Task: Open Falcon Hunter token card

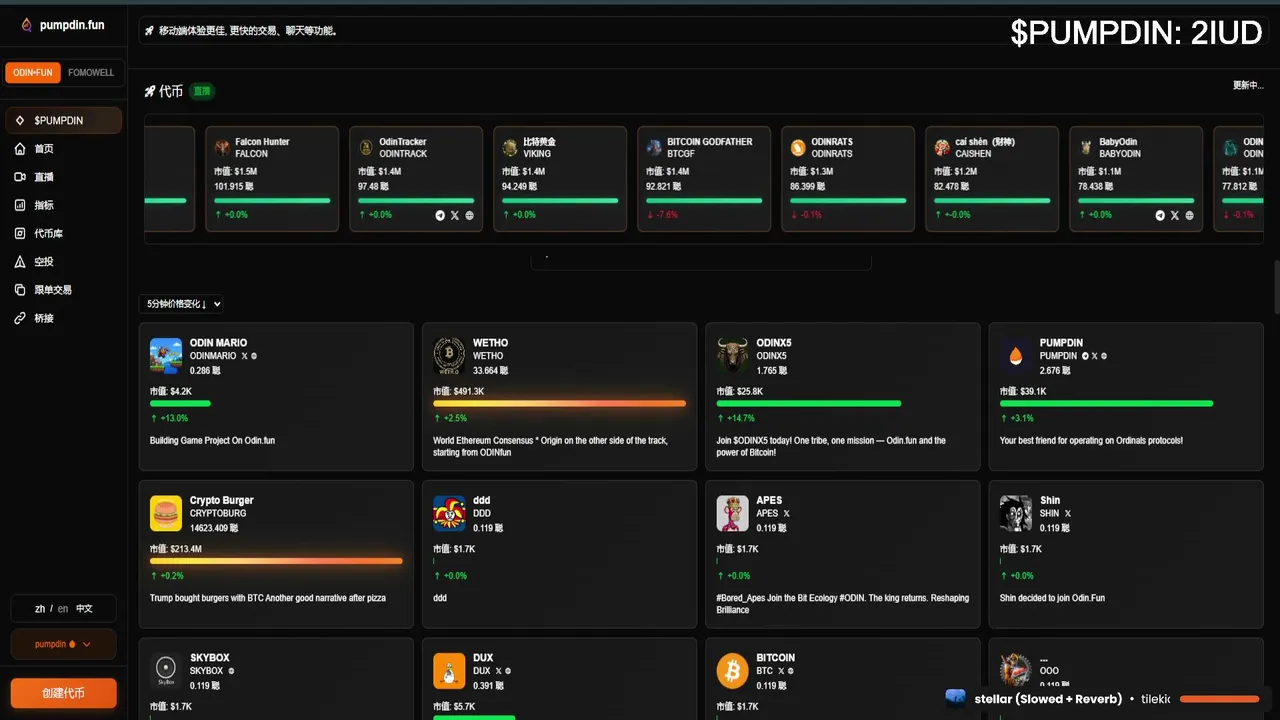Action: pos(272,179)
